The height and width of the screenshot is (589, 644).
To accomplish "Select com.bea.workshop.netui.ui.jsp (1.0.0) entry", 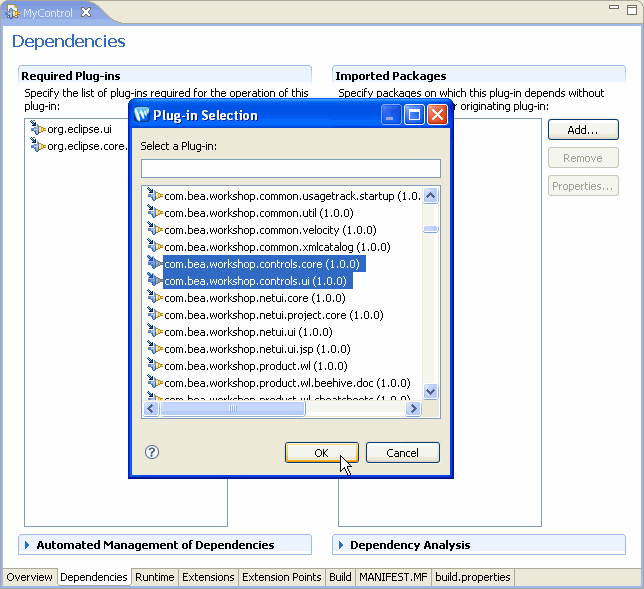I will [x=257, y=349].
